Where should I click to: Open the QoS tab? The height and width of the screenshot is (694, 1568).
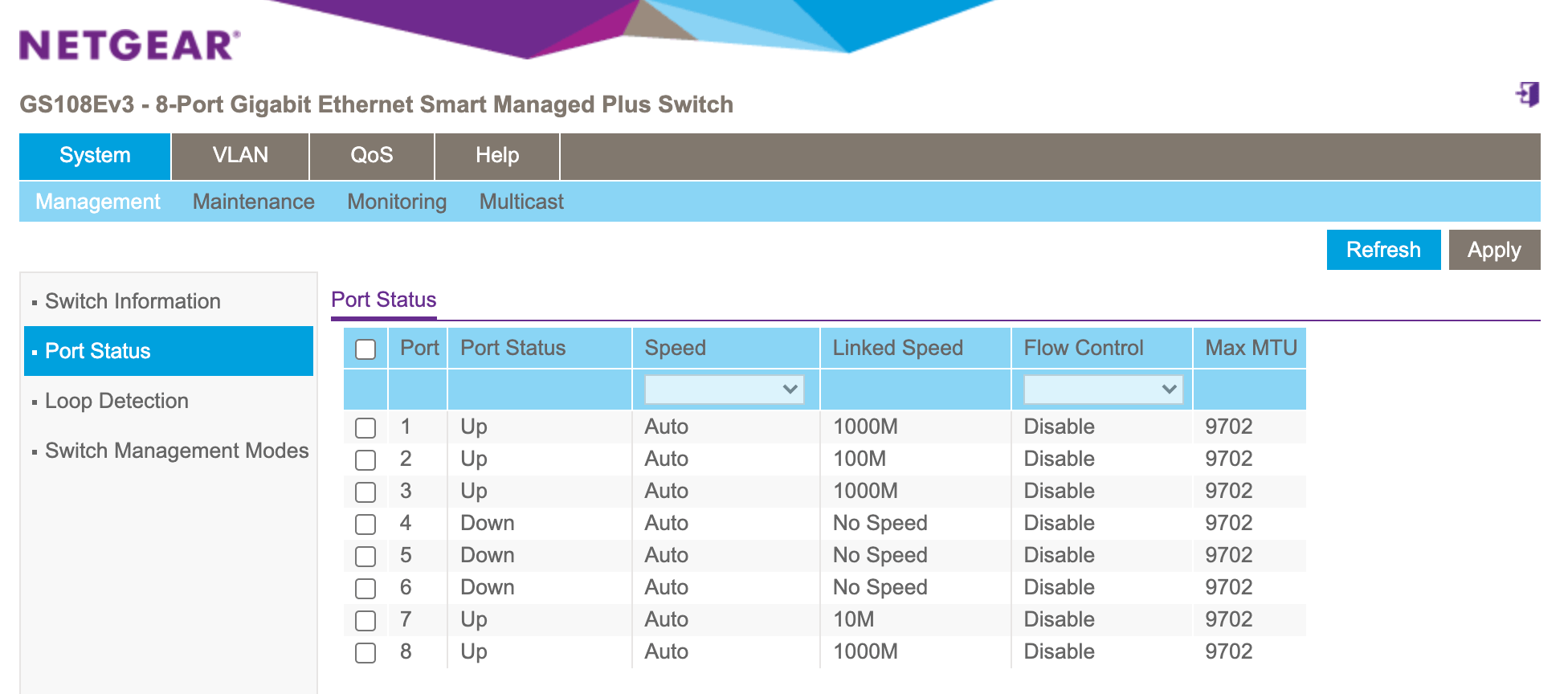[x=370, y=156]
